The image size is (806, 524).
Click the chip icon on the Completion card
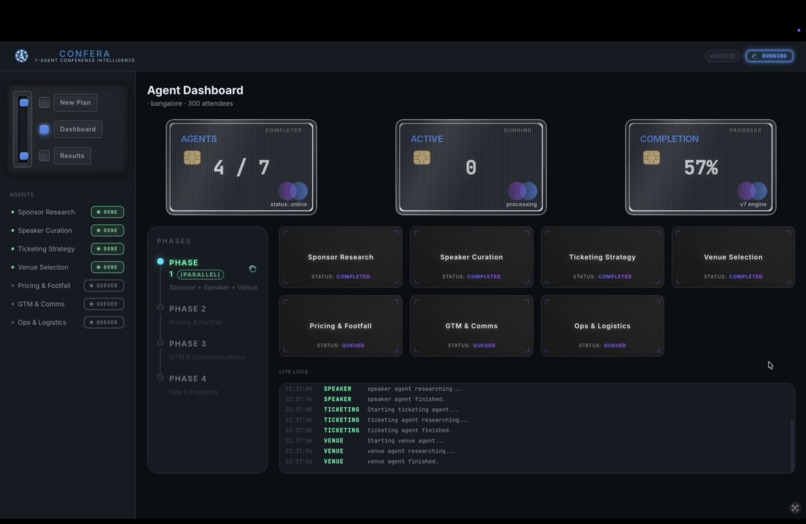click(x=651, y=157)
